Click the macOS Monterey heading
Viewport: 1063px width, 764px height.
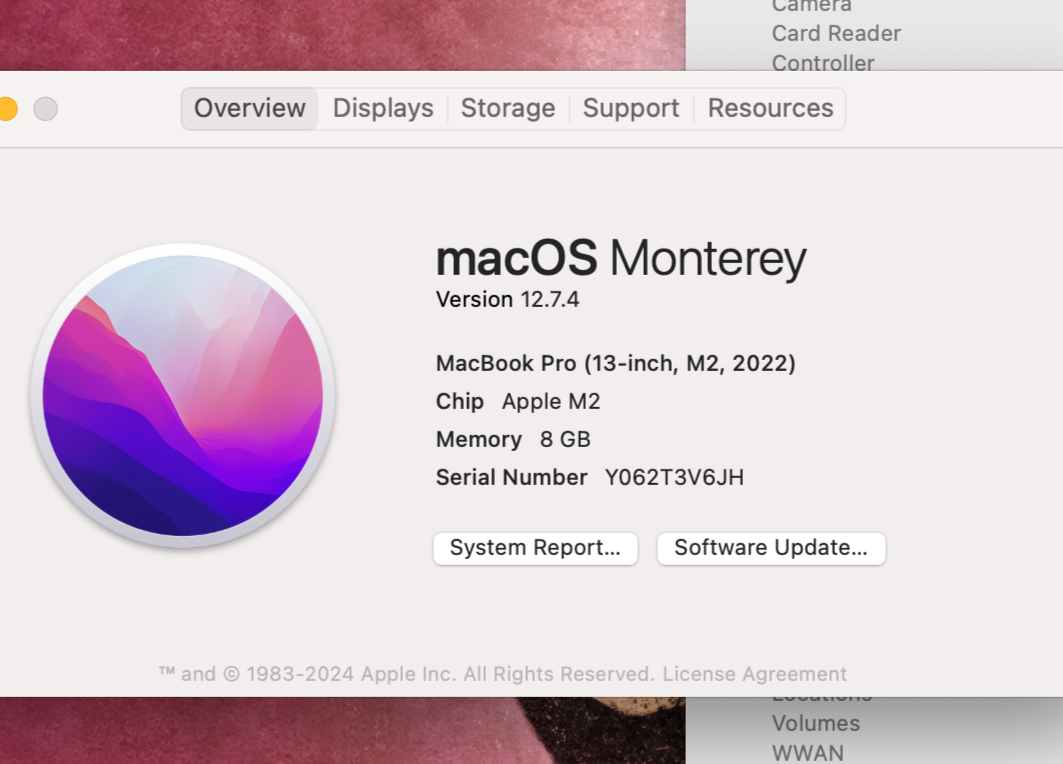[x=620, y=259]
